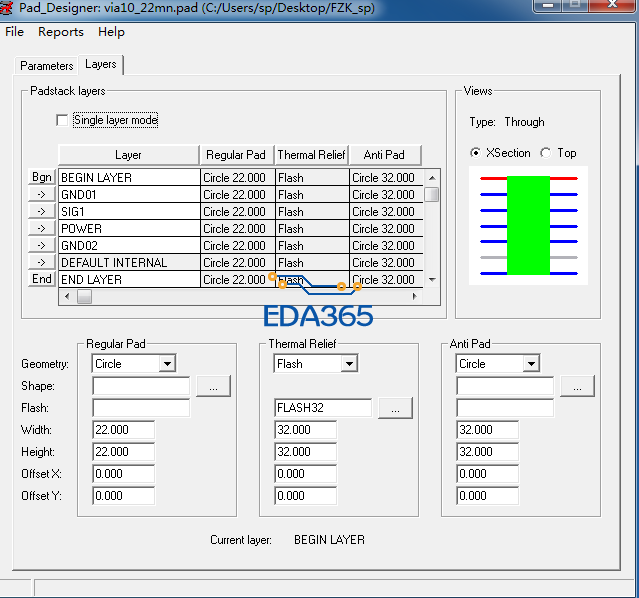Open the Help menu
The height and width of the screenshot is (598, 639).
tap(111, 32)
